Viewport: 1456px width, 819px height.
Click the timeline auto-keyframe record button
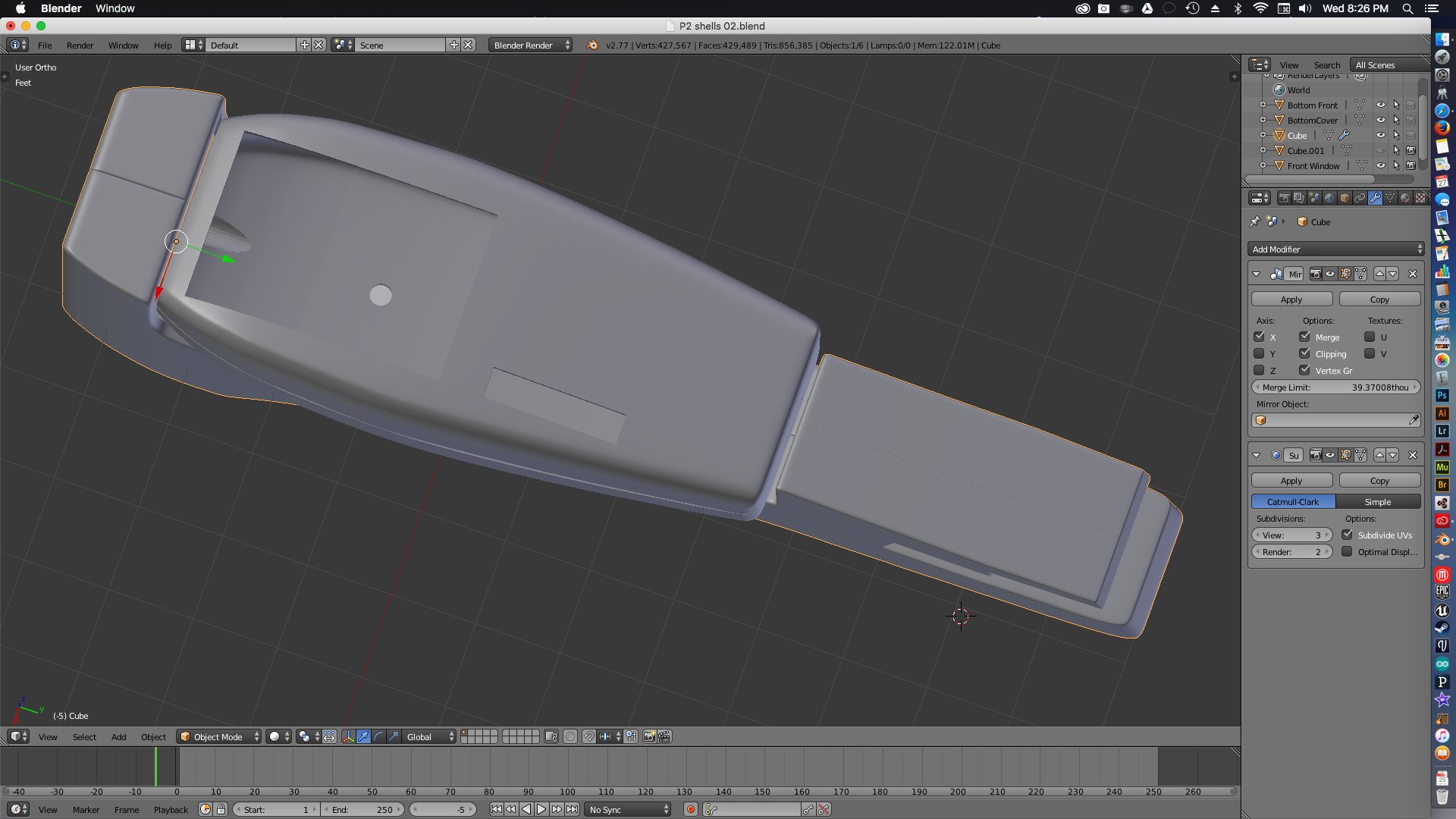[x=691, y=809]
